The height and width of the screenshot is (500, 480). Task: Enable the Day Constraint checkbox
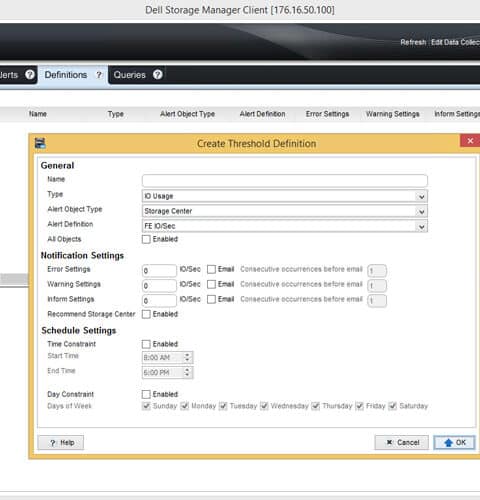(146, 394)
